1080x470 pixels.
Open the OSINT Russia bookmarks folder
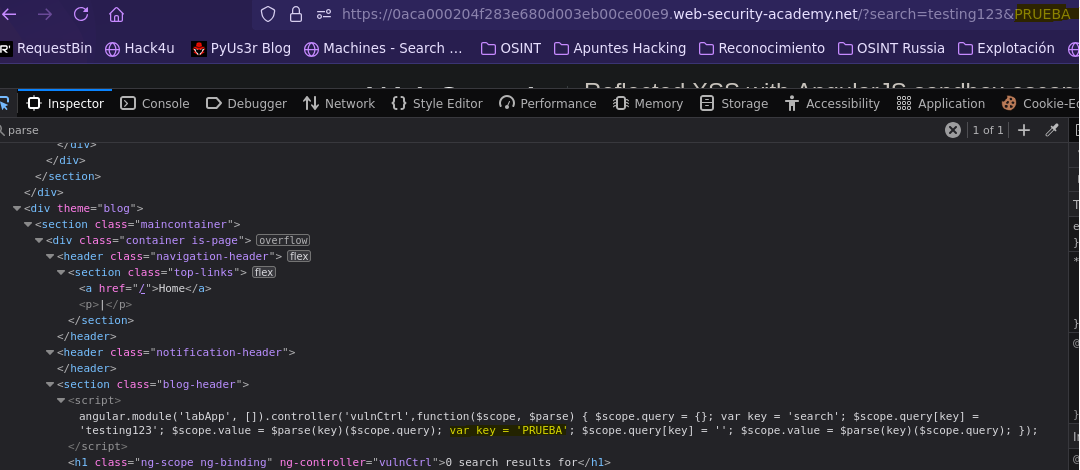tap(891, 48)
